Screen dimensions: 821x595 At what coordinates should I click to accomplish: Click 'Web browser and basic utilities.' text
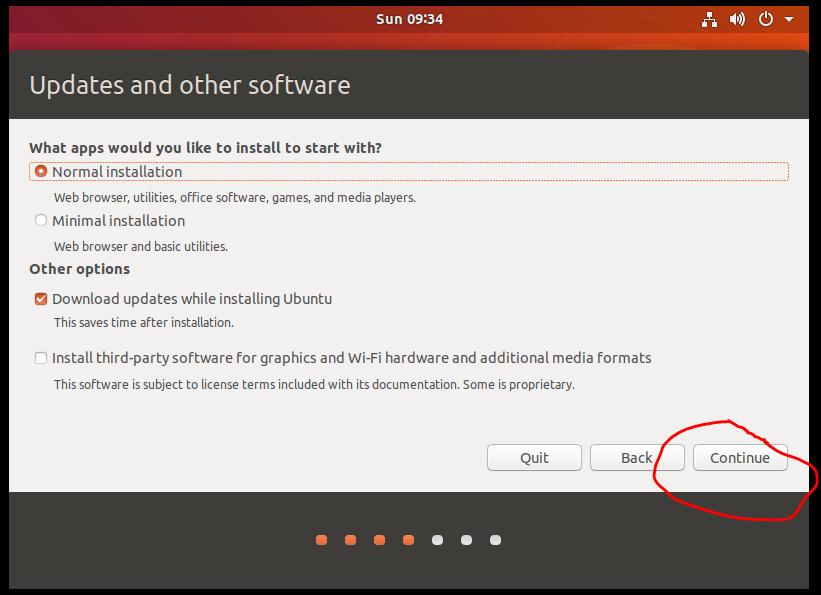pyautogui.click(x=141, y=246)
